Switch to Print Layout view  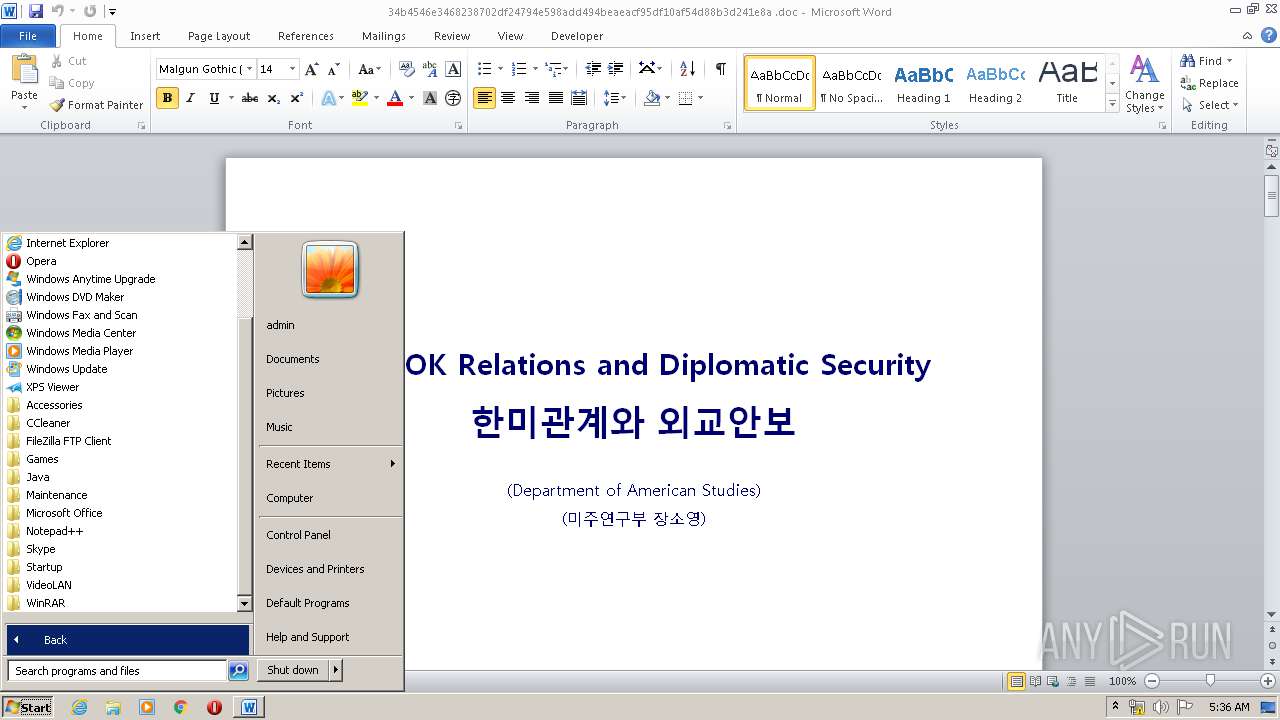[1016, 681]
